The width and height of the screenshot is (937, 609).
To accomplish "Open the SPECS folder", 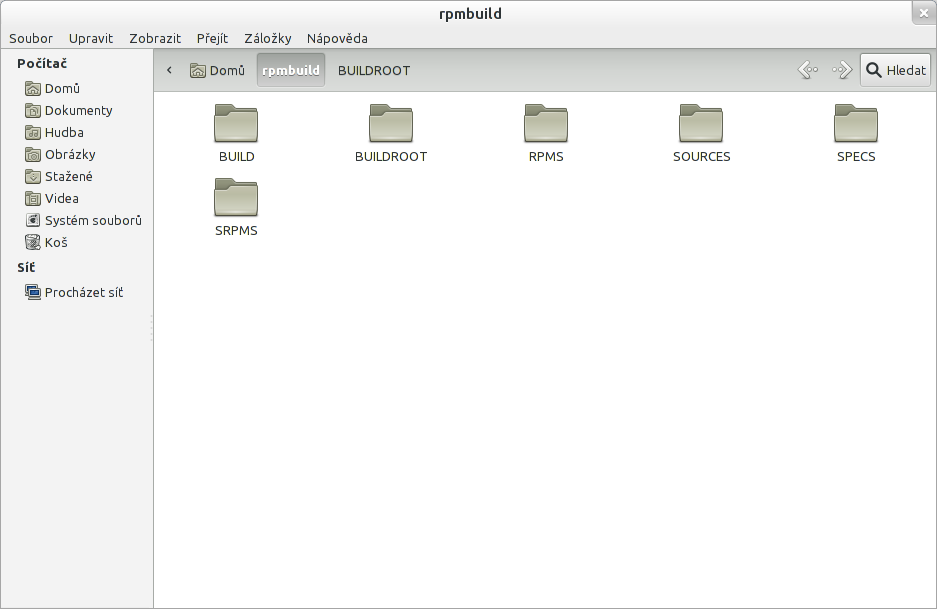I will tap(856, 124).
